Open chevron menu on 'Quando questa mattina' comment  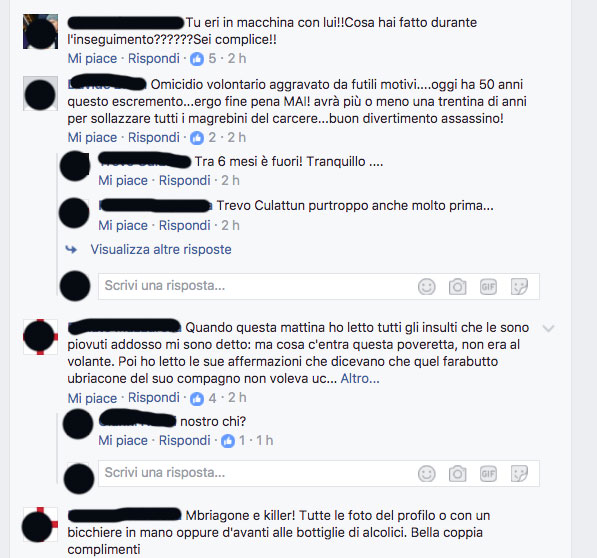[x=548, y=328]
